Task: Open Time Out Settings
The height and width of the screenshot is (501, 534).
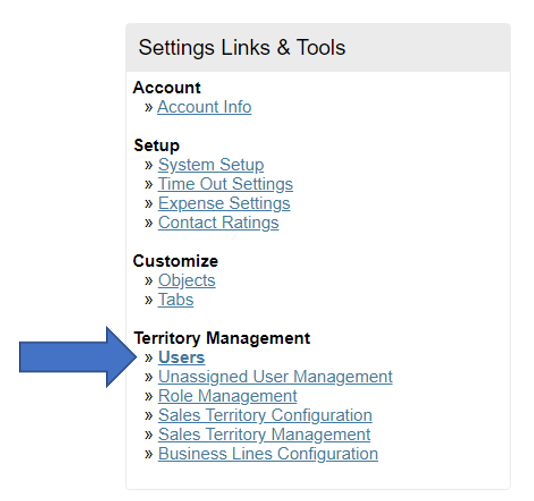Action: pyautogui.click(x=225, y=184)
